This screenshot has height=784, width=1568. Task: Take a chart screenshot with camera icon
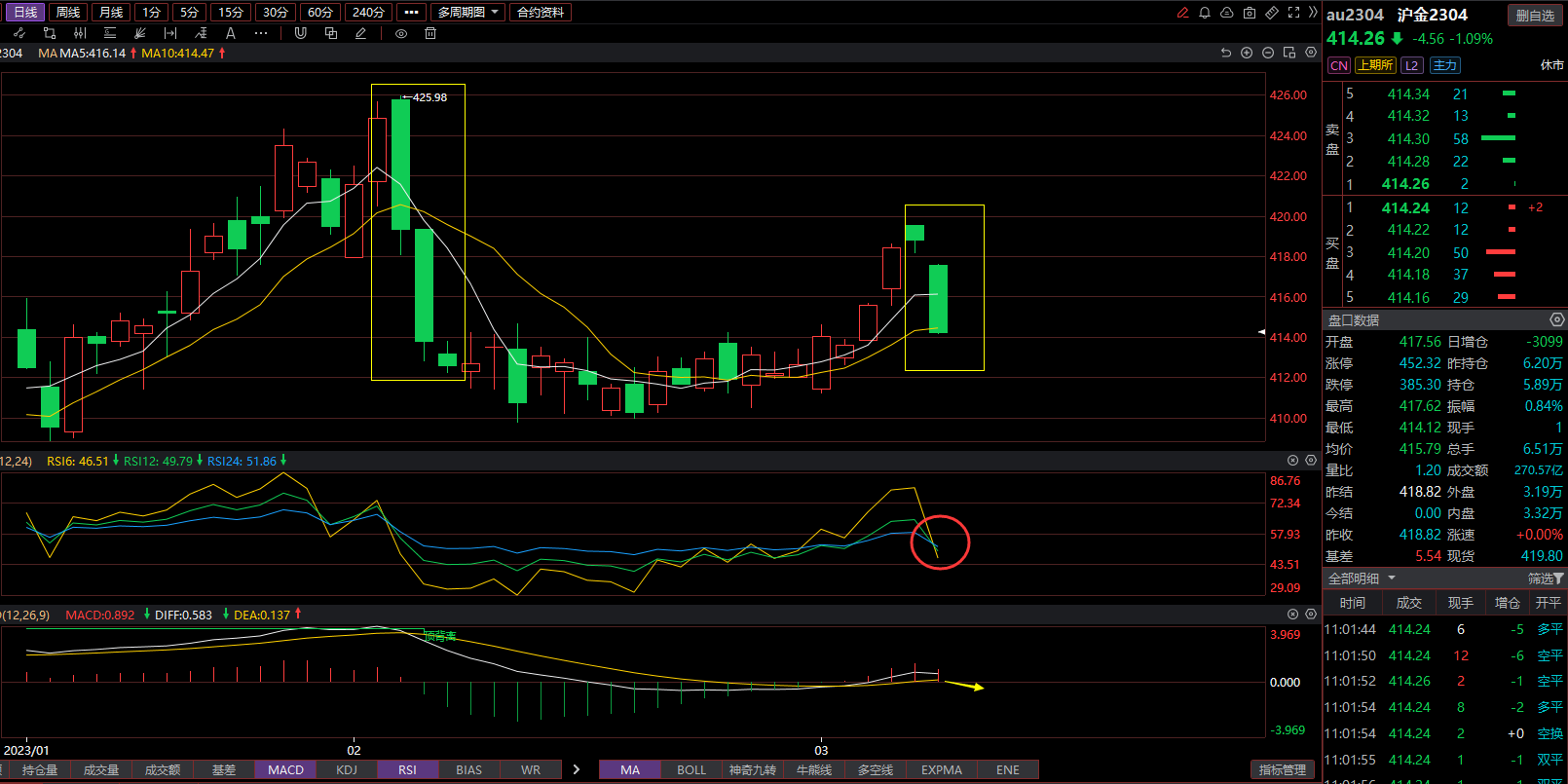[1250, 13]
